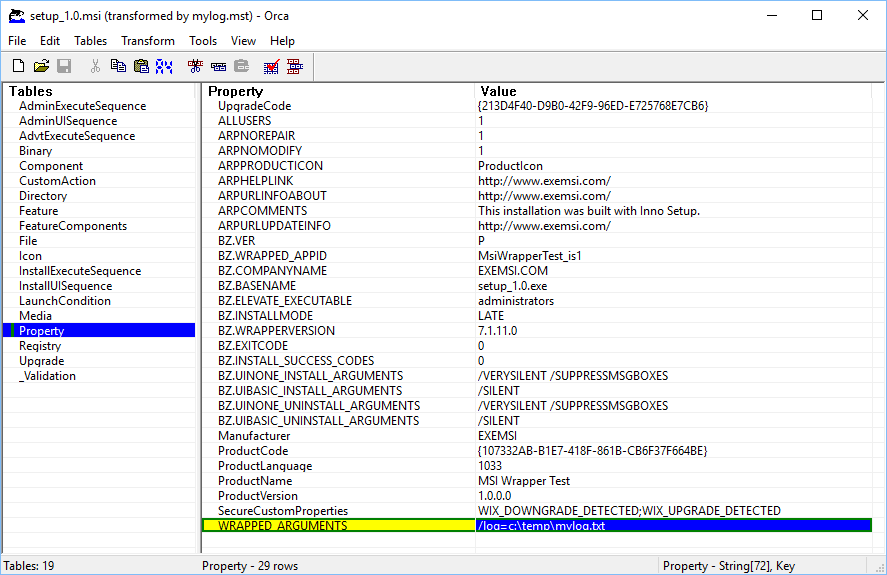Click the BZ.INSTALLMODE value LATE
Image resolution: width=887 pixels, height=575 pixels.
491,316
